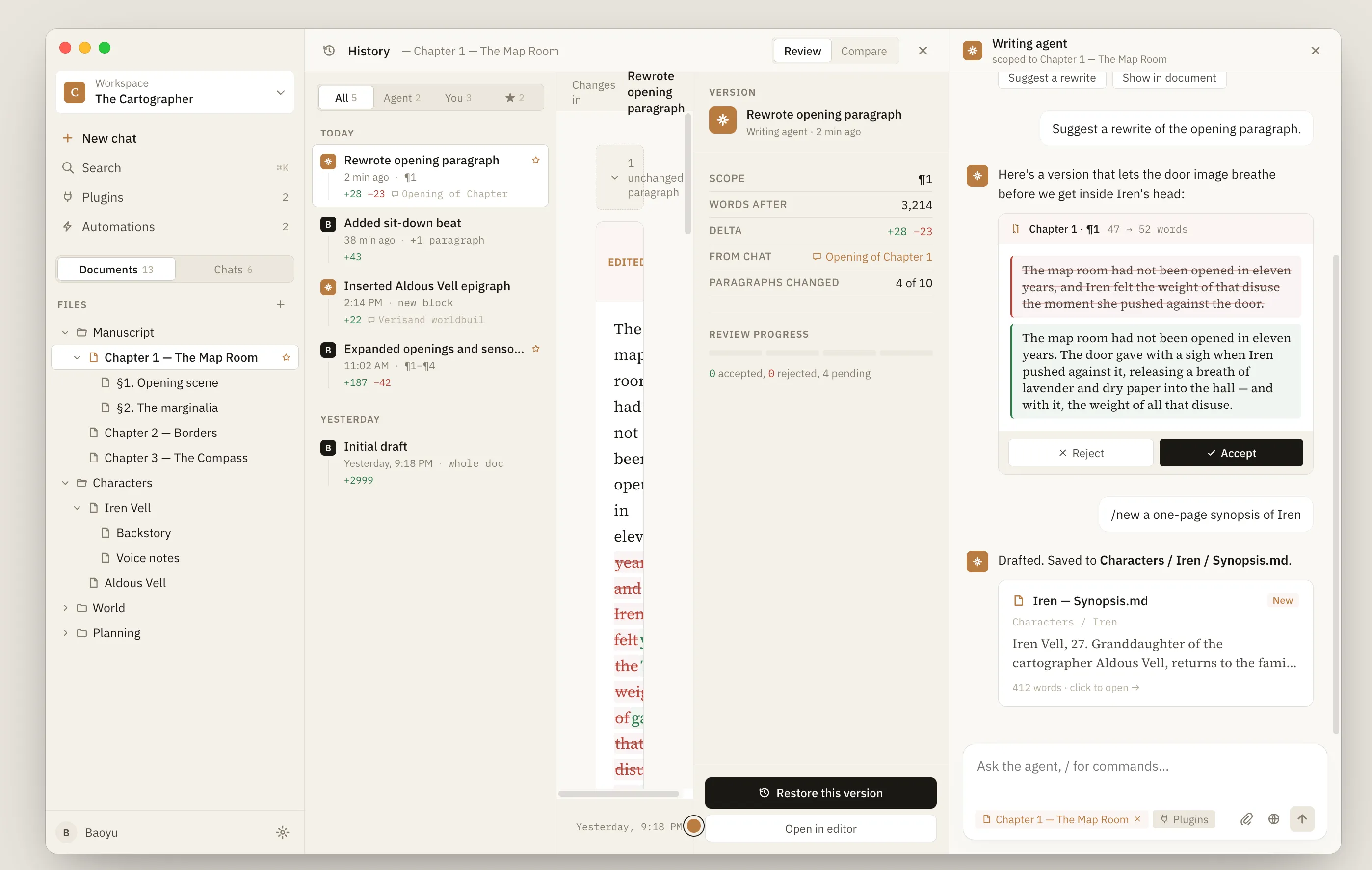Switch to the Compare tab
The height and width of the screenshot is (870, 1372).
(x=863, y=51)
